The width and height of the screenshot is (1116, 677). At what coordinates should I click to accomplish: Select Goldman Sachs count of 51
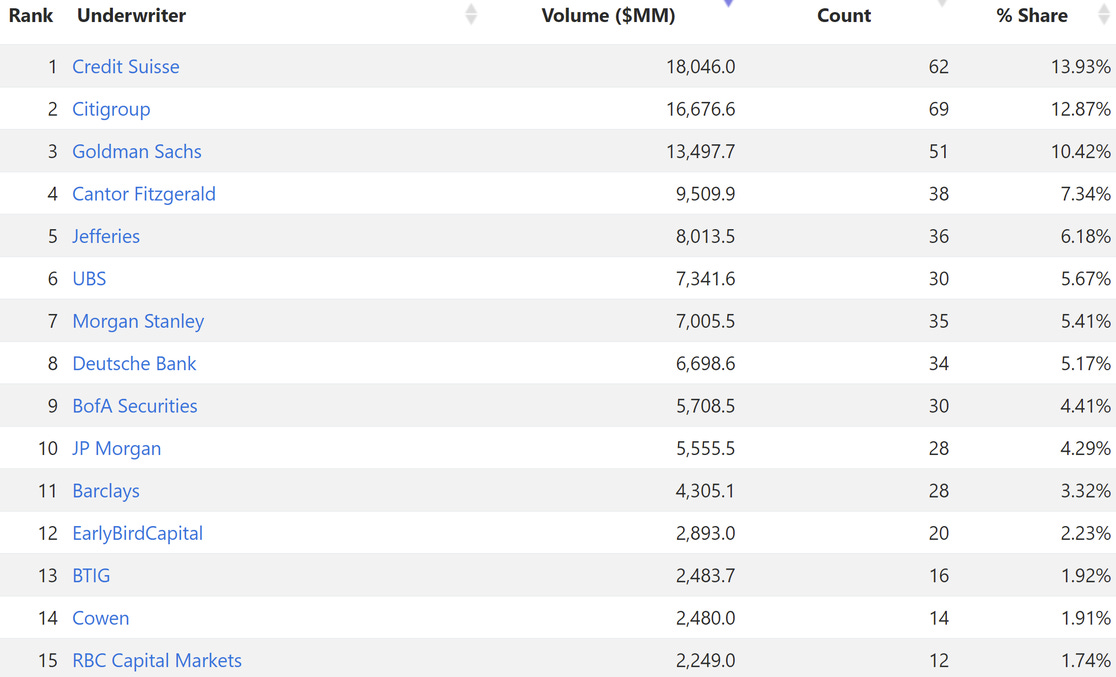point(939,151)
